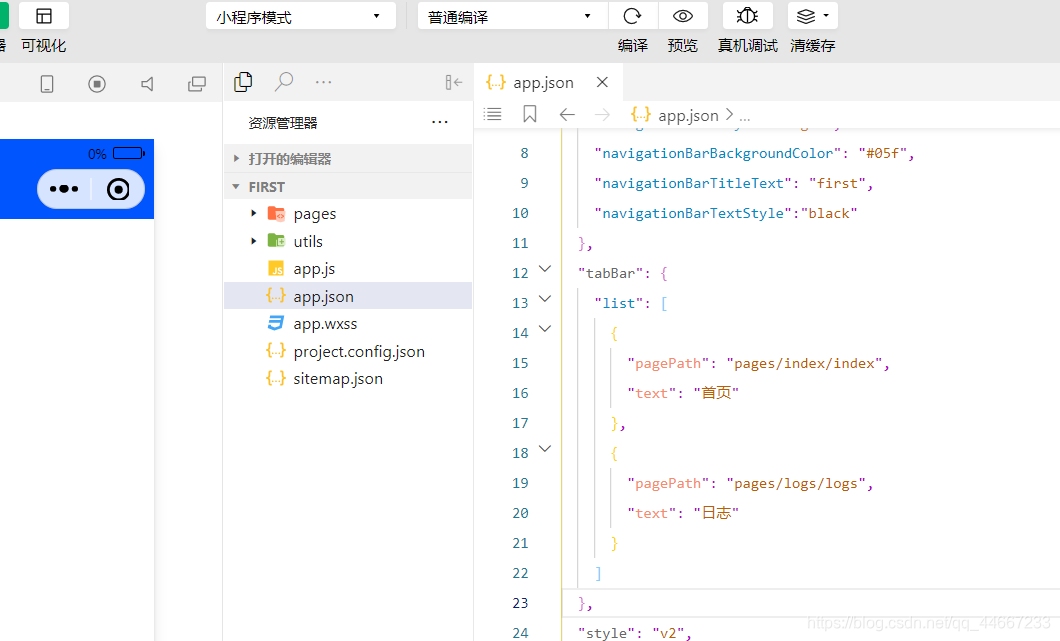Open the app.wxss file
This screenshot has width=1060, height=641.
click(348, 324)
